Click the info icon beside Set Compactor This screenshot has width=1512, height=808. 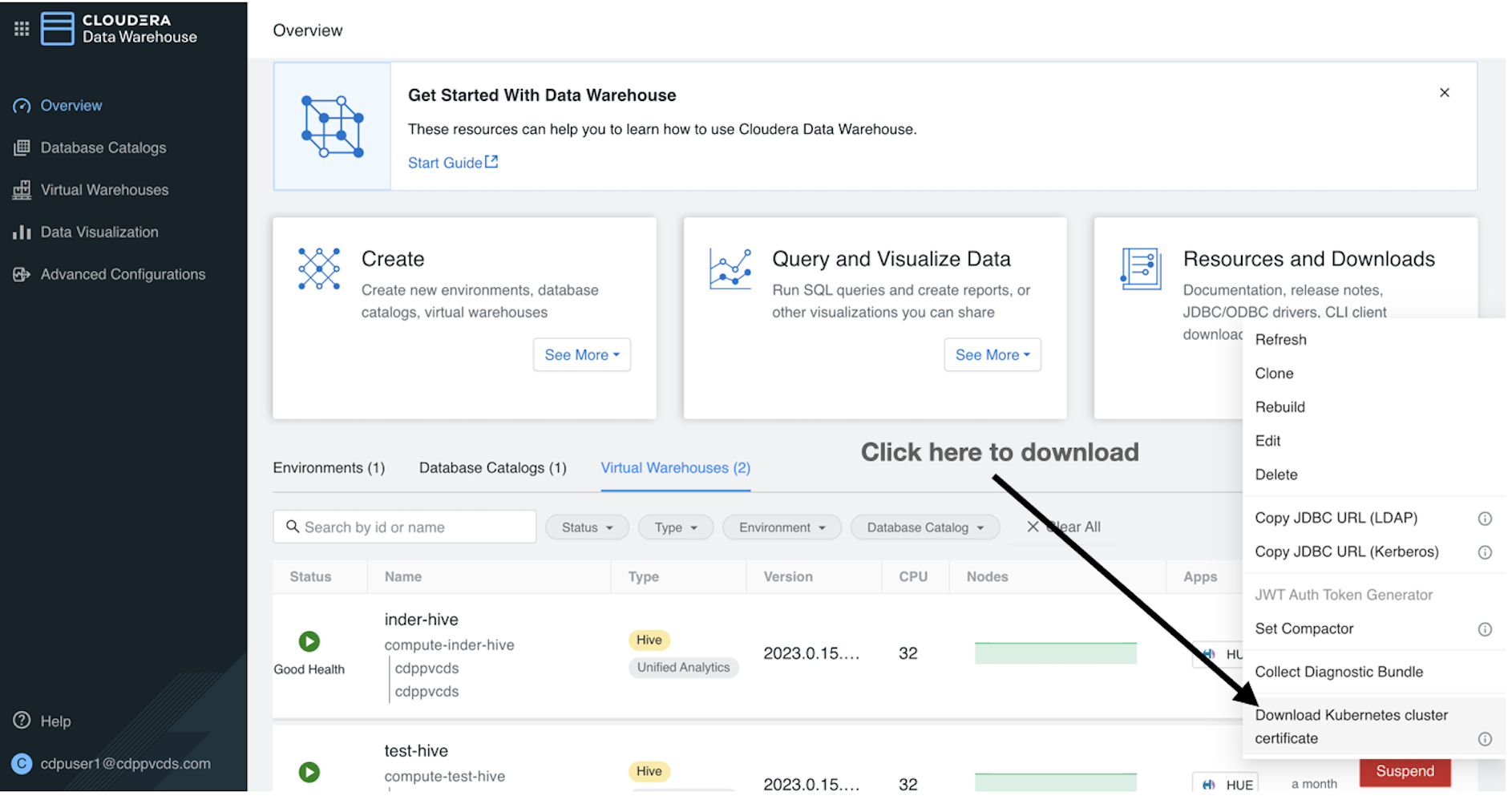tap(1485, 630)
